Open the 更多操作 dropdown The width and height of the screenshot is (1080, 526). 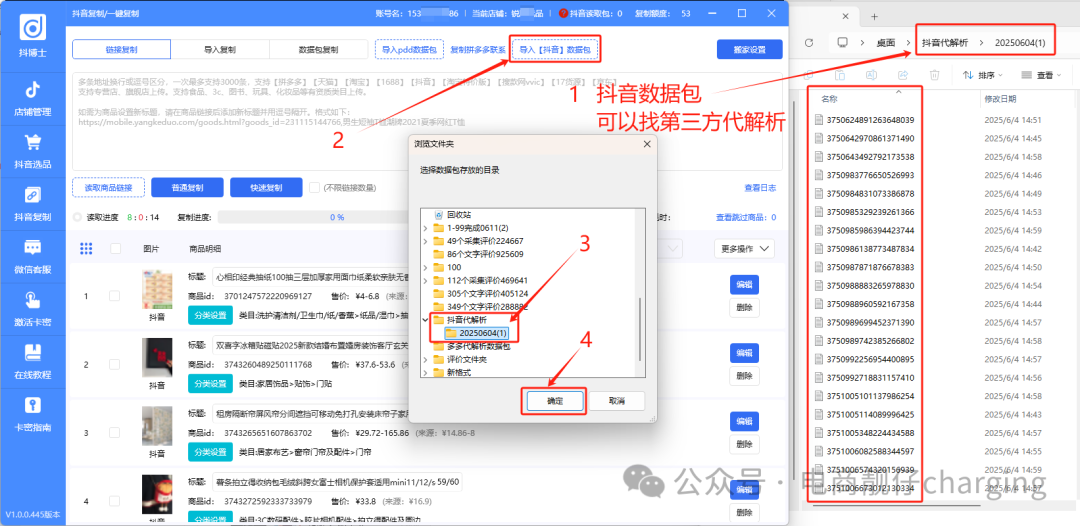[x=744, y=249]
